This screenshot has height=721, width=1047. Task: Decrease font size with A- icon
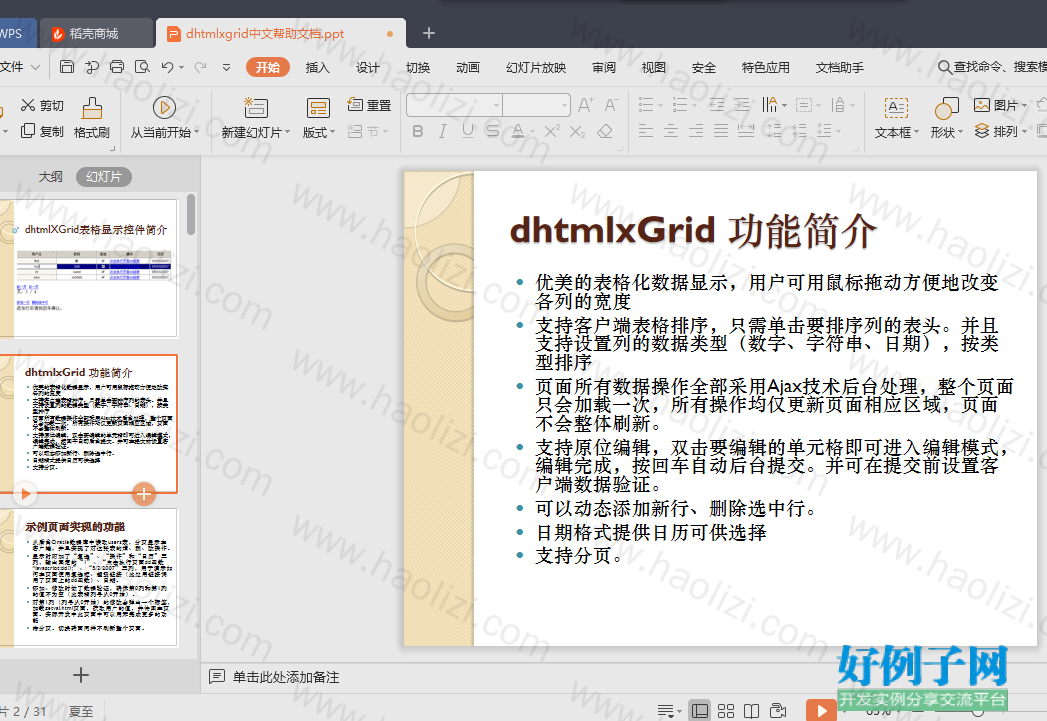point(611,105)
